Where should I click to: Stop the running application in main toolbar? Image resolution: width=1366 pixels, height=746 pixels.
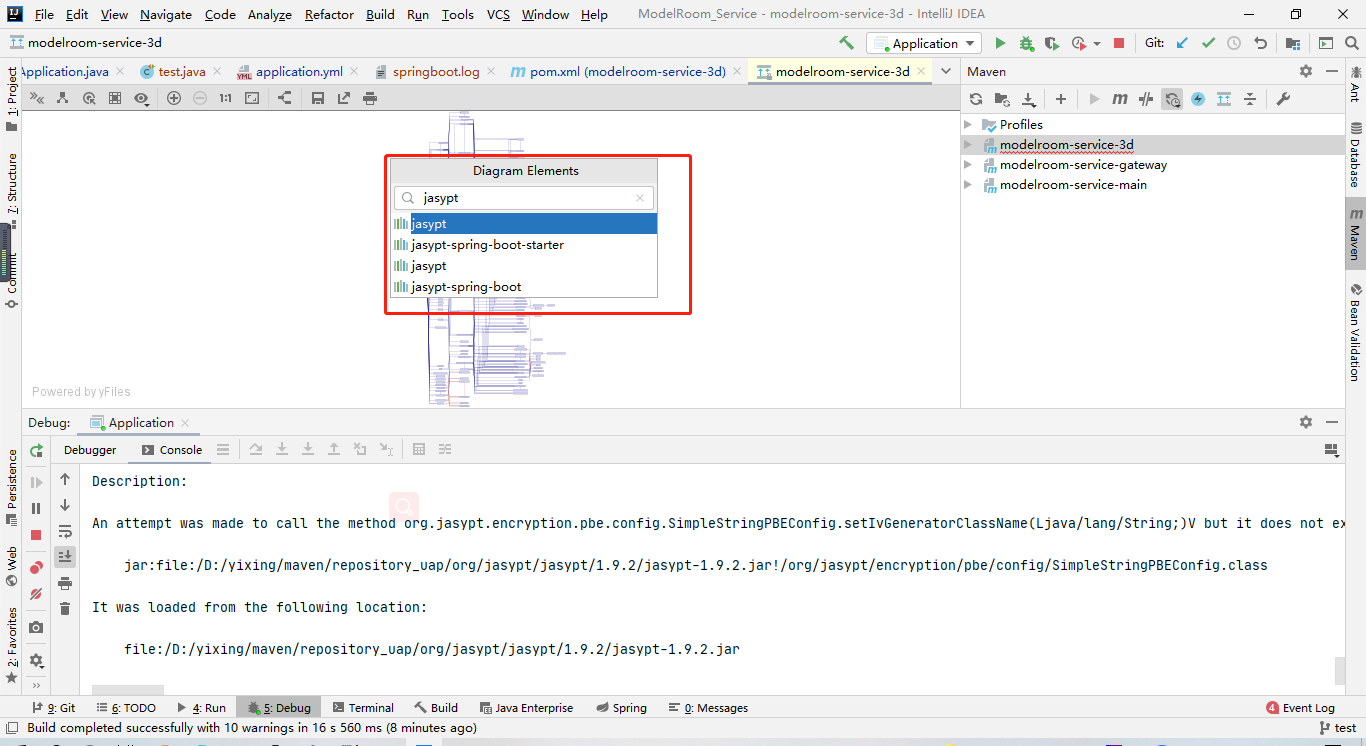point(1119,43)
